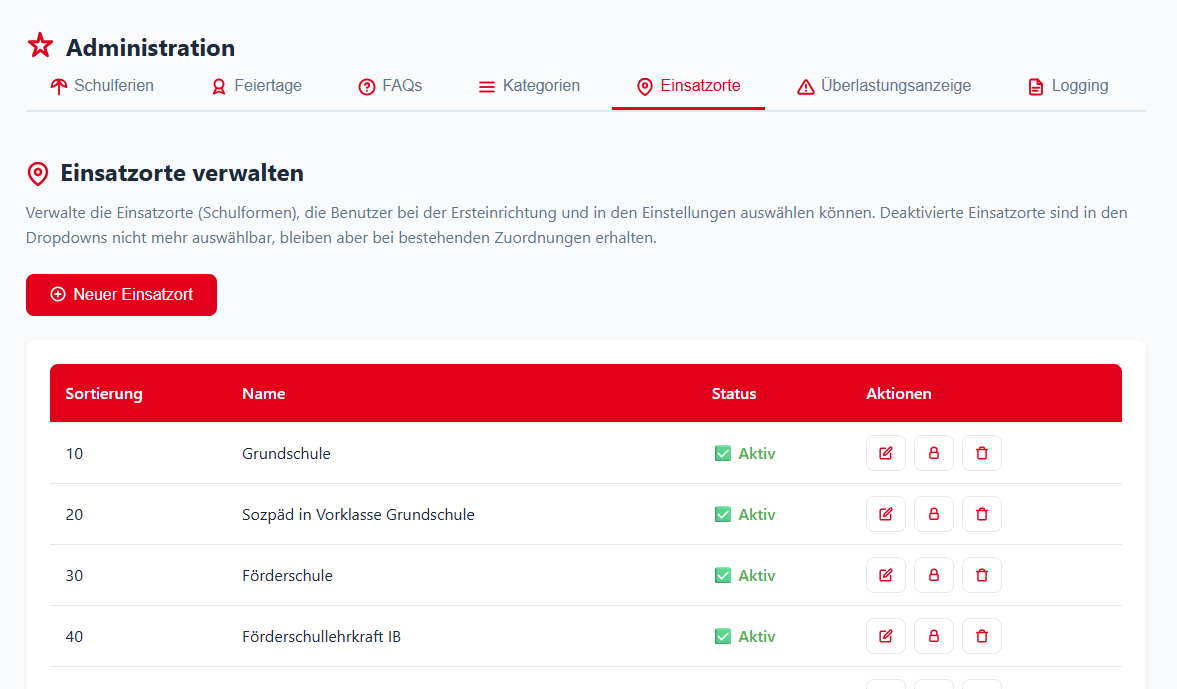This screenshot has height=689, width=1177.
Task: Click green Aktiv checkmark for Grundschule
Action: pos(723,453)
